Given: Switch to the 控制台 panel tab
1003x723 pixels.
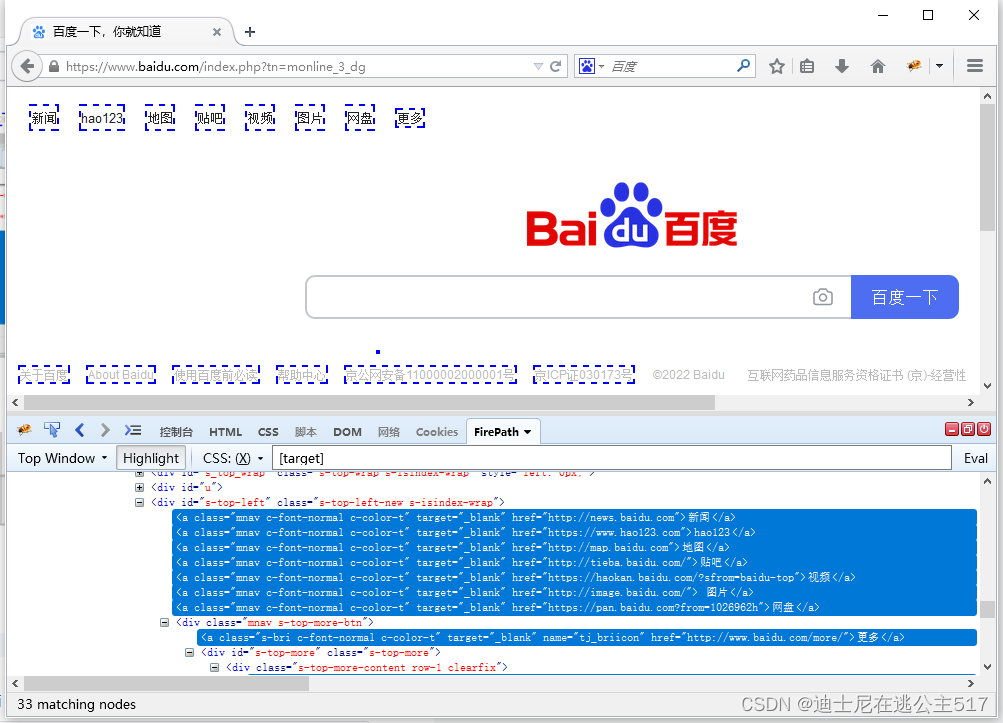Looking at the screenshot, I should (176, 432).
